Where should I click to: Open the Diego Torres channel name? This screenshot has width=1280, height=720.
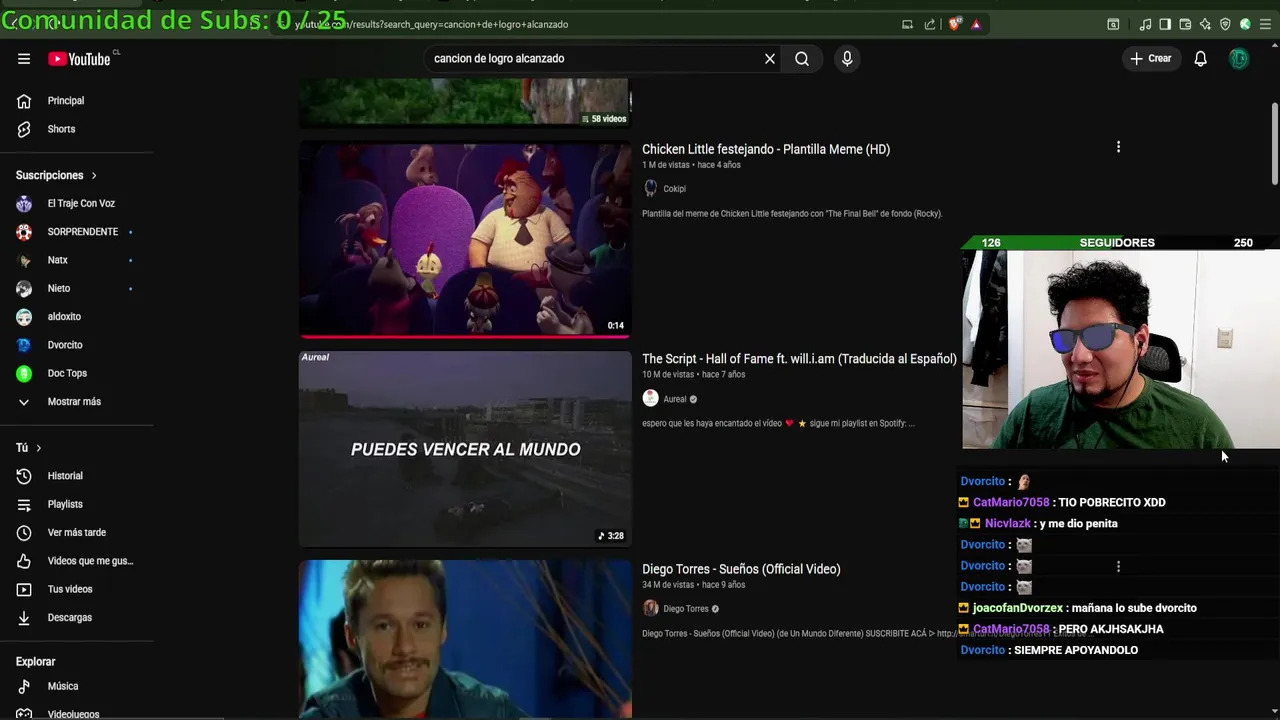[686, 609]
